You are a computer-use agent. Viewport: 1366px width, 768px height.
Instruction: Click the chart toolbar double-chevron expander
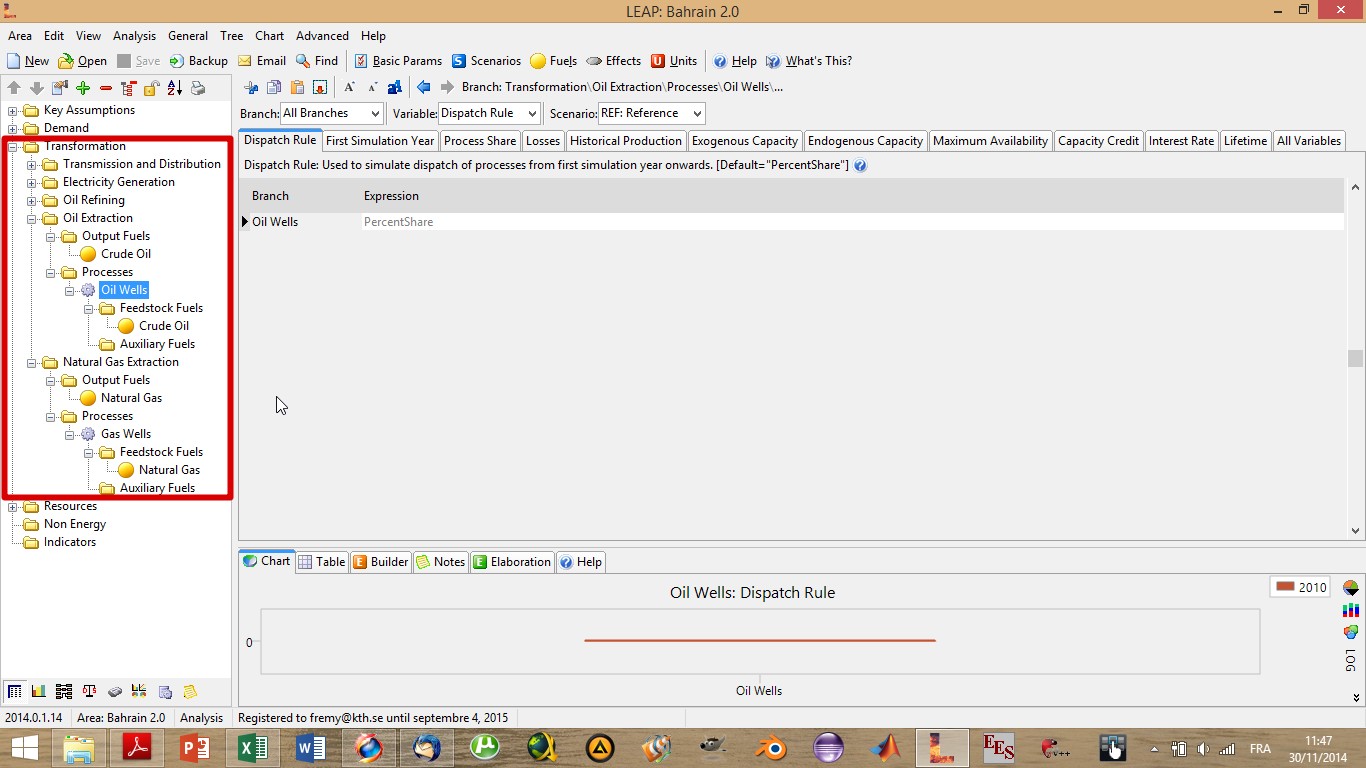[x=1357, y=698]
